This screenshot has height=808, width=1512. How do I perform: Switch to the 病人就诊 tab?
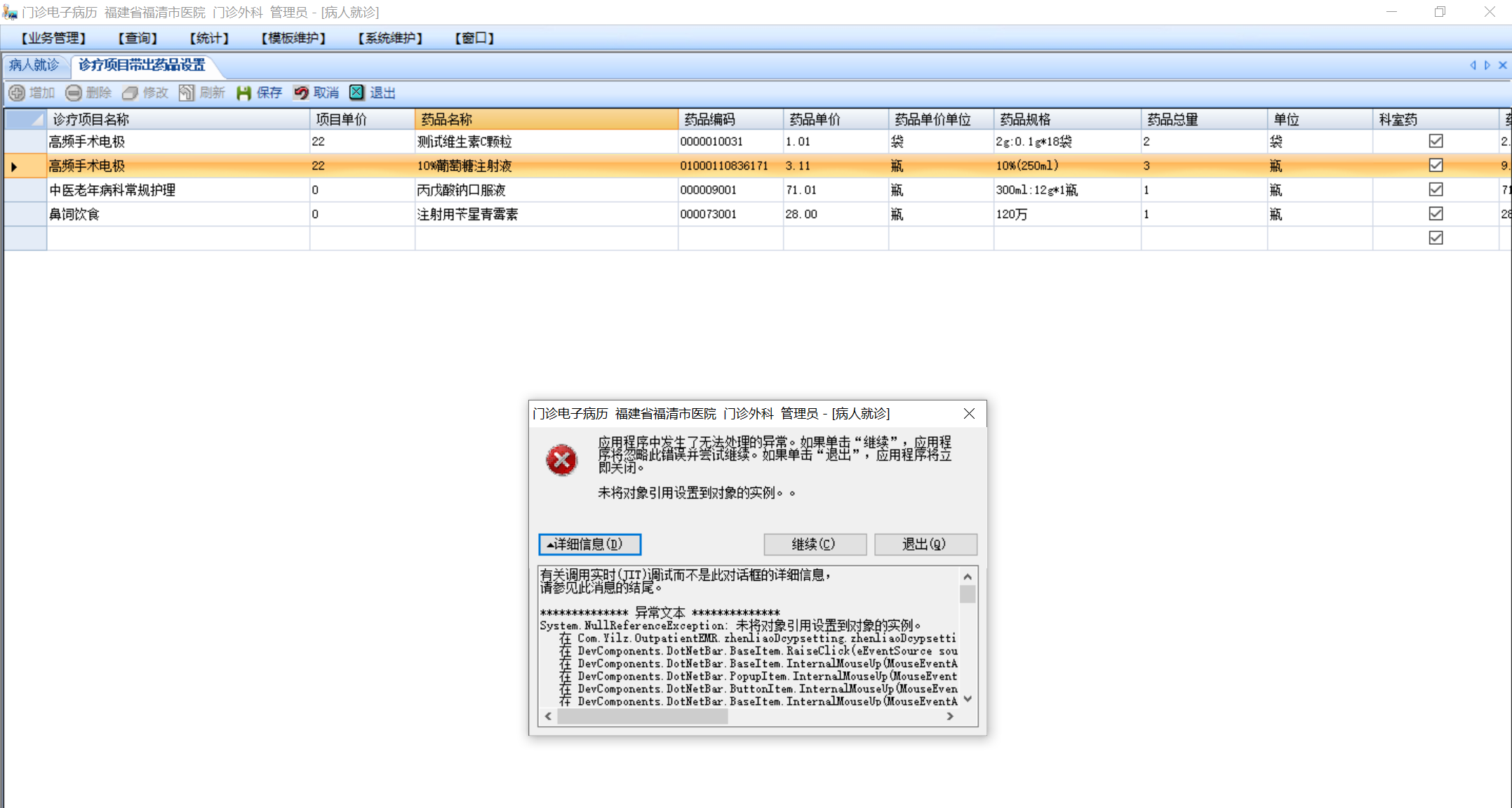(34, 65)
